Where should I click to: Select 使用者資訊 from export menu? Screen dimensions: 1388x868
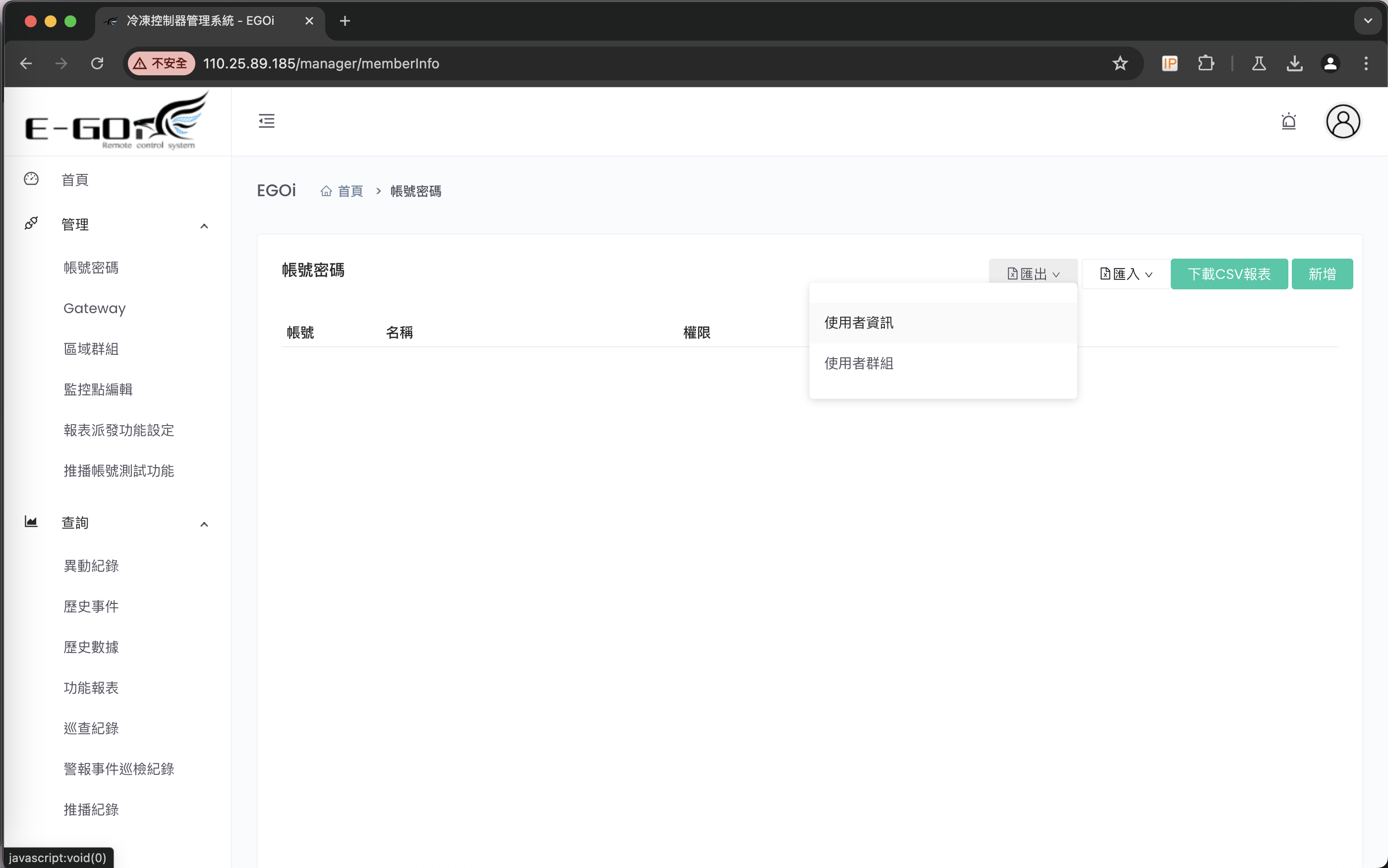point(943,323)
